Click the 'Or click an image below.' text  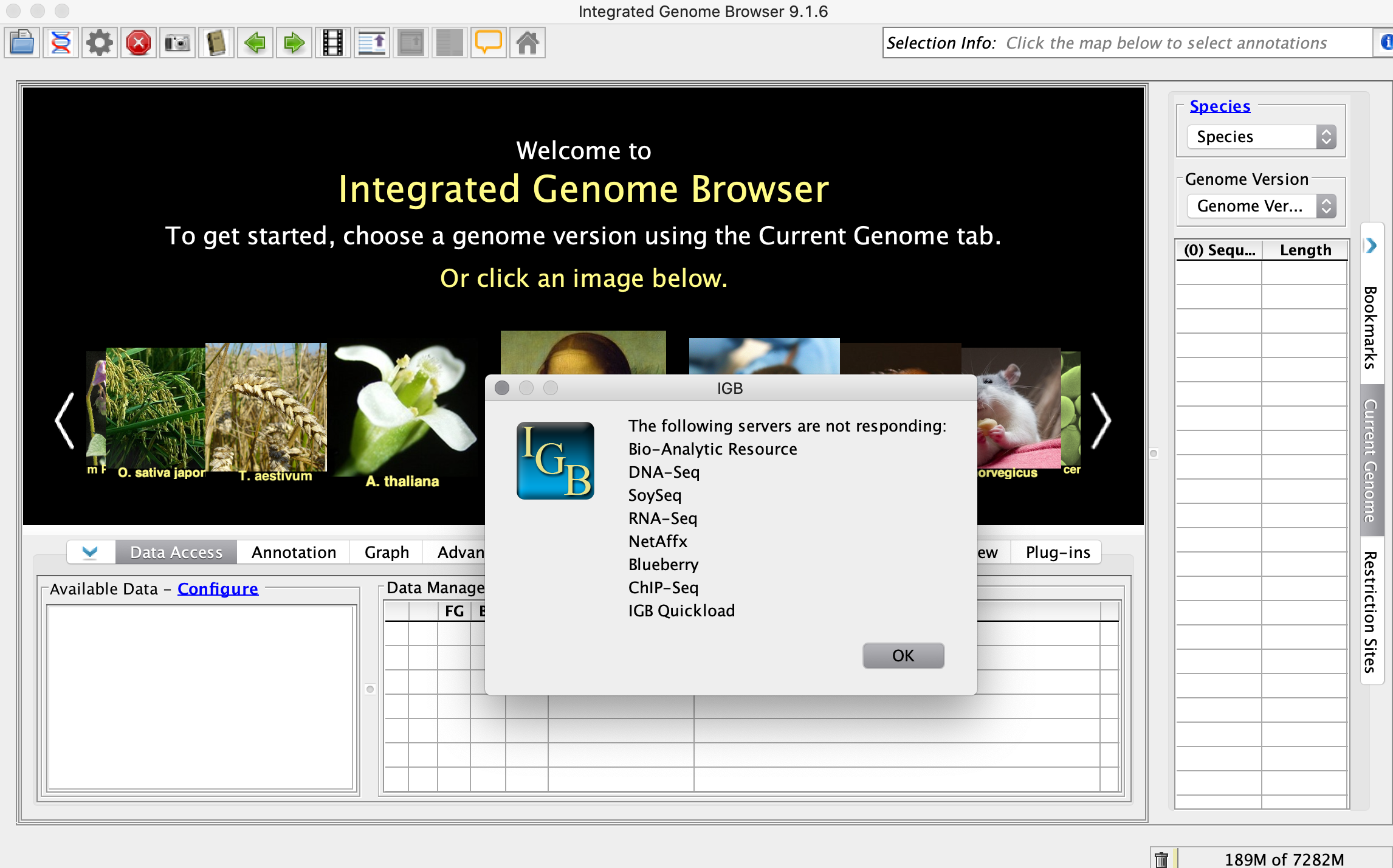tap(583, 278)
